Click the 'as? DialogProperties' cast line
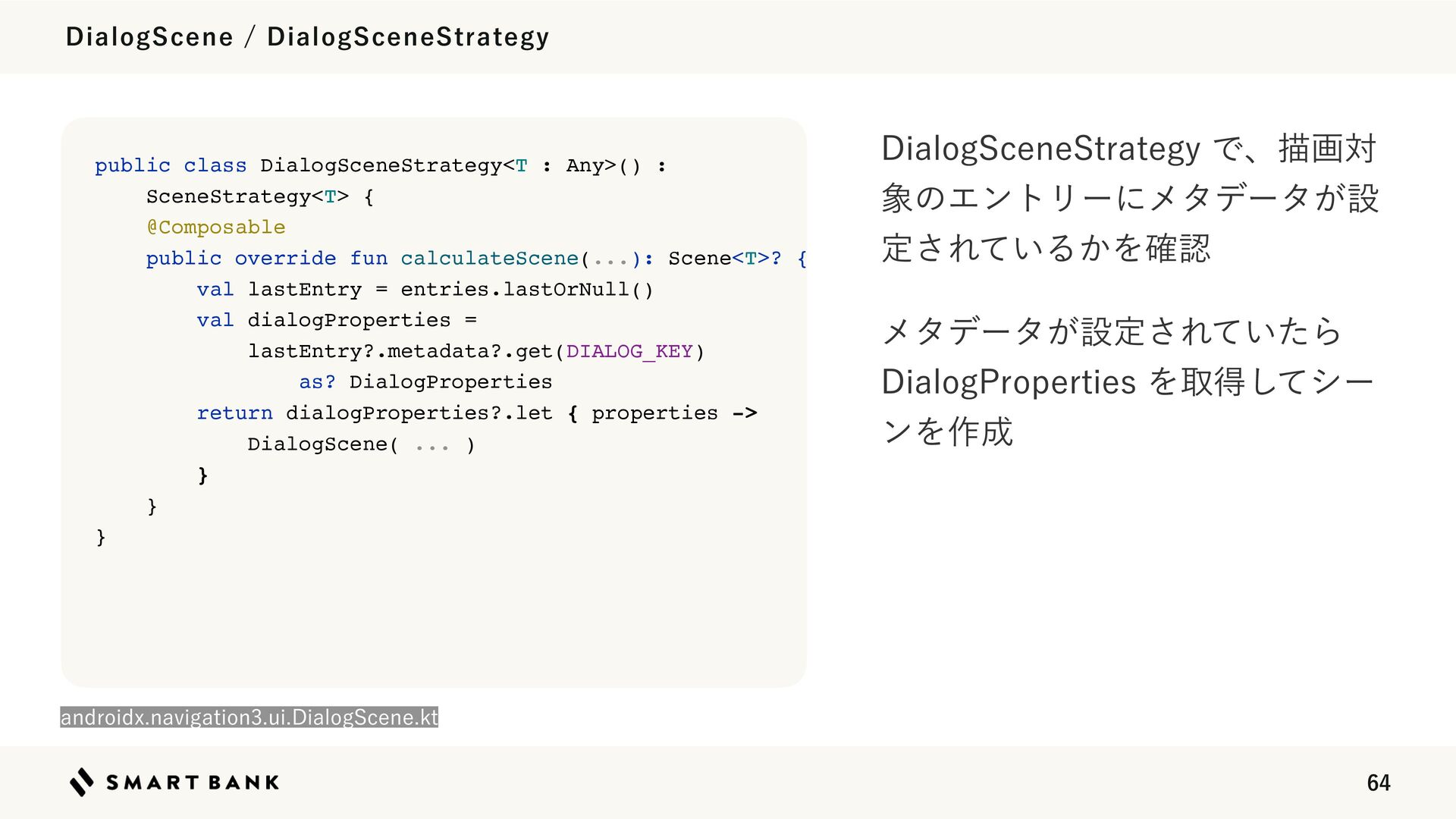 pos(425,382)
